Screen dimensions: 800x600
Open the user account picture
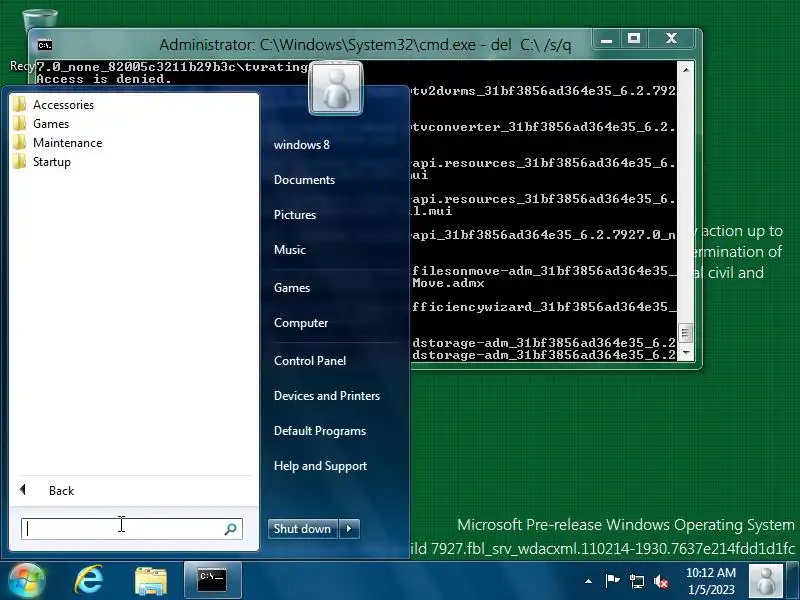336,88
